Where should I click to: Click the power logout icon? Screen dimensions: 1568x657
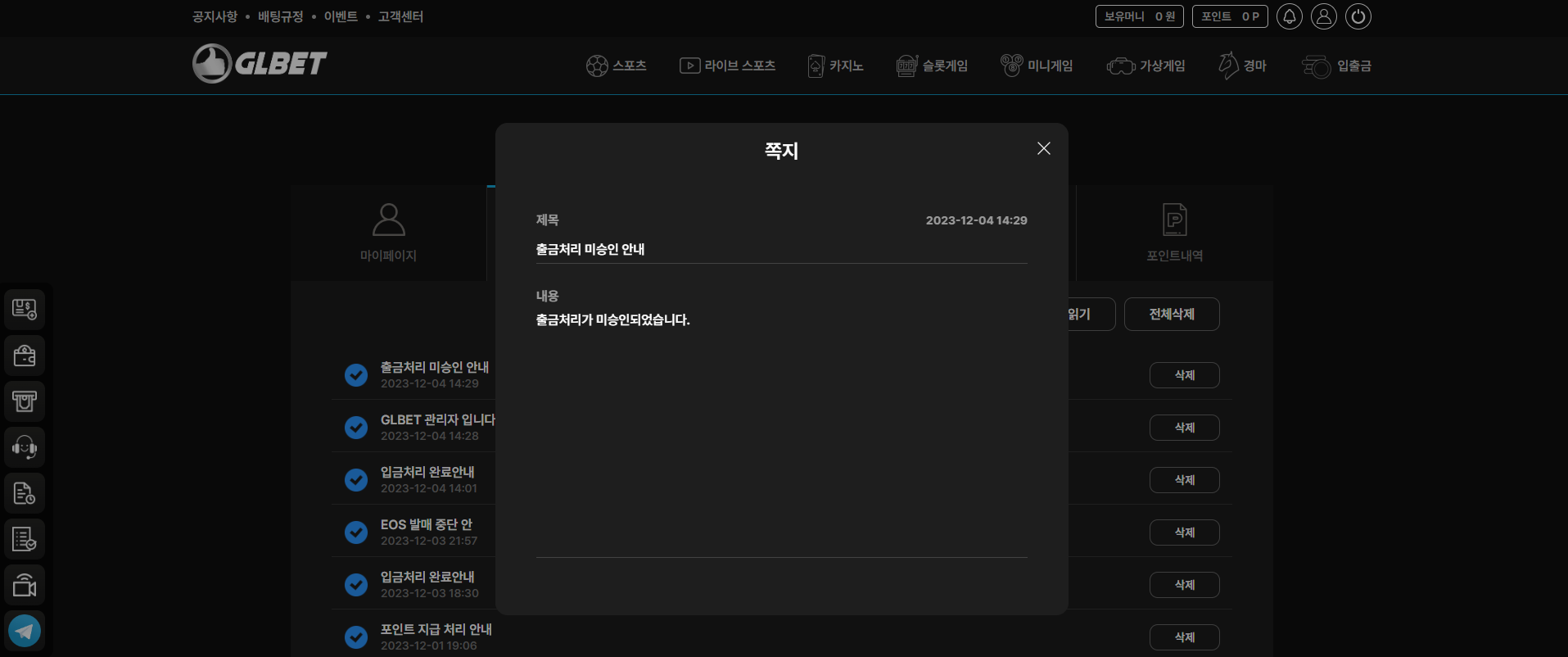tap(1358, 16)
